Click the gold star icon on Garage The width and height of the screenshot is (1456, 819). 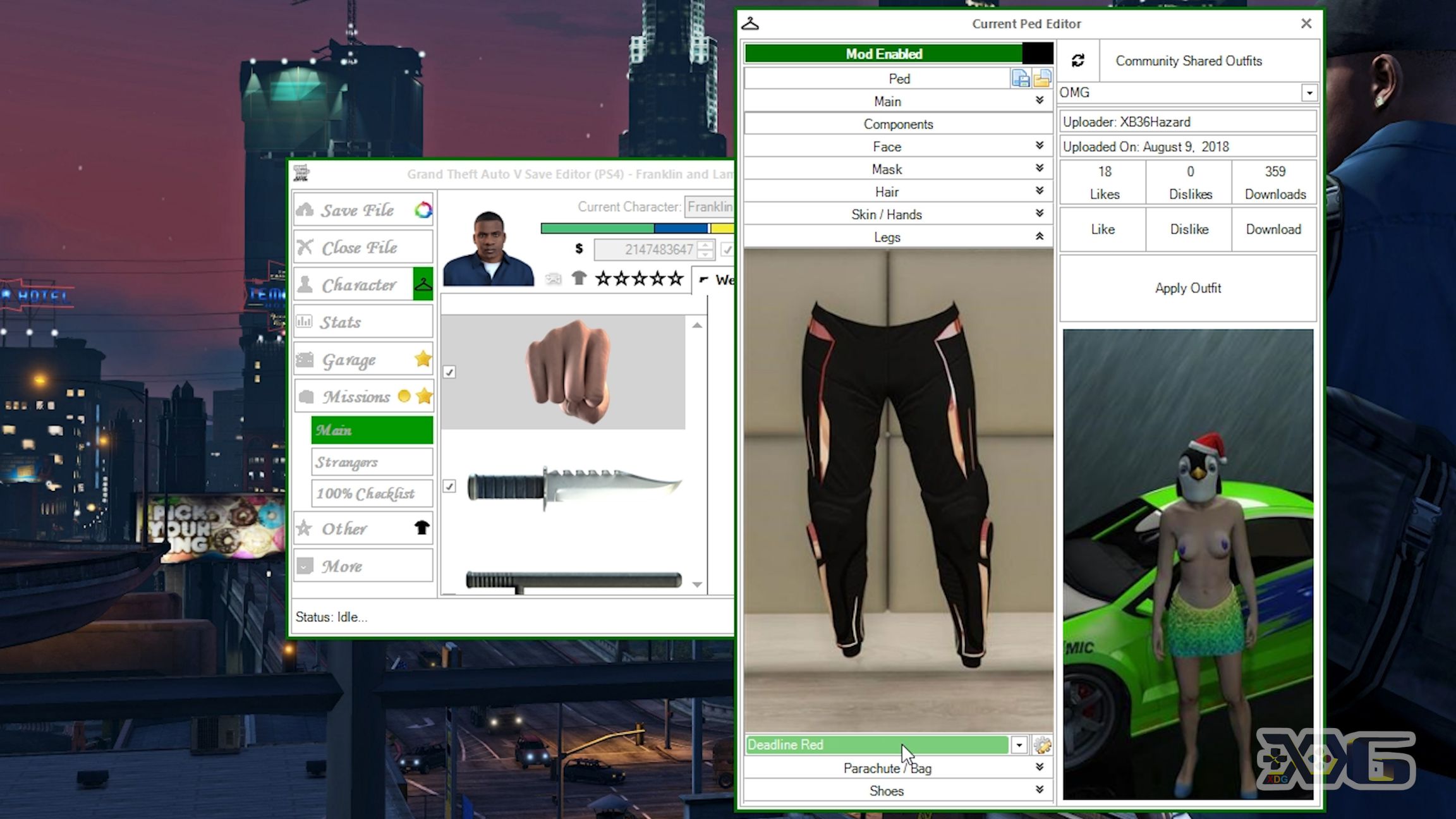(x=423, y=359)
